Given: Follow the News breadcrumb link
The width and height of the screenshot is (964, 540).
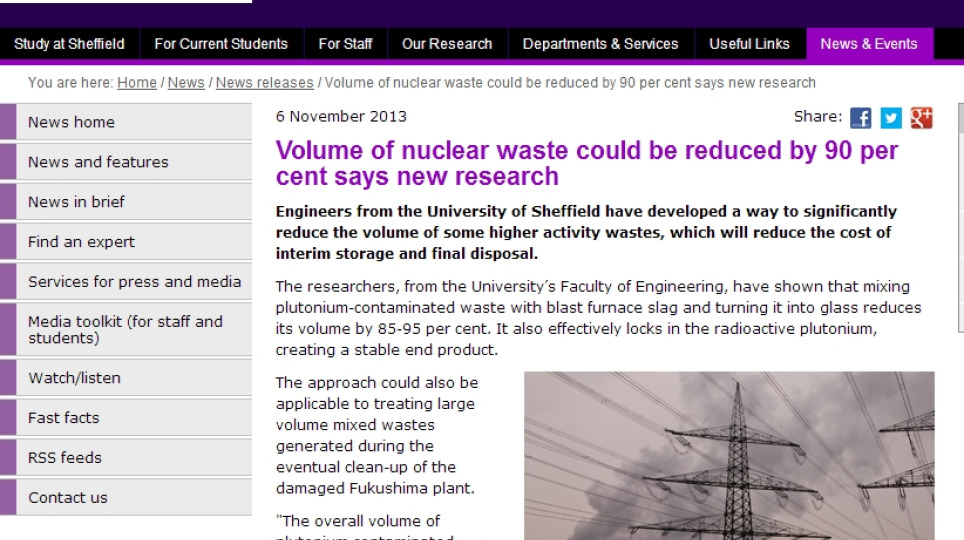Looking at the screenshot, I should coord(186,83).
